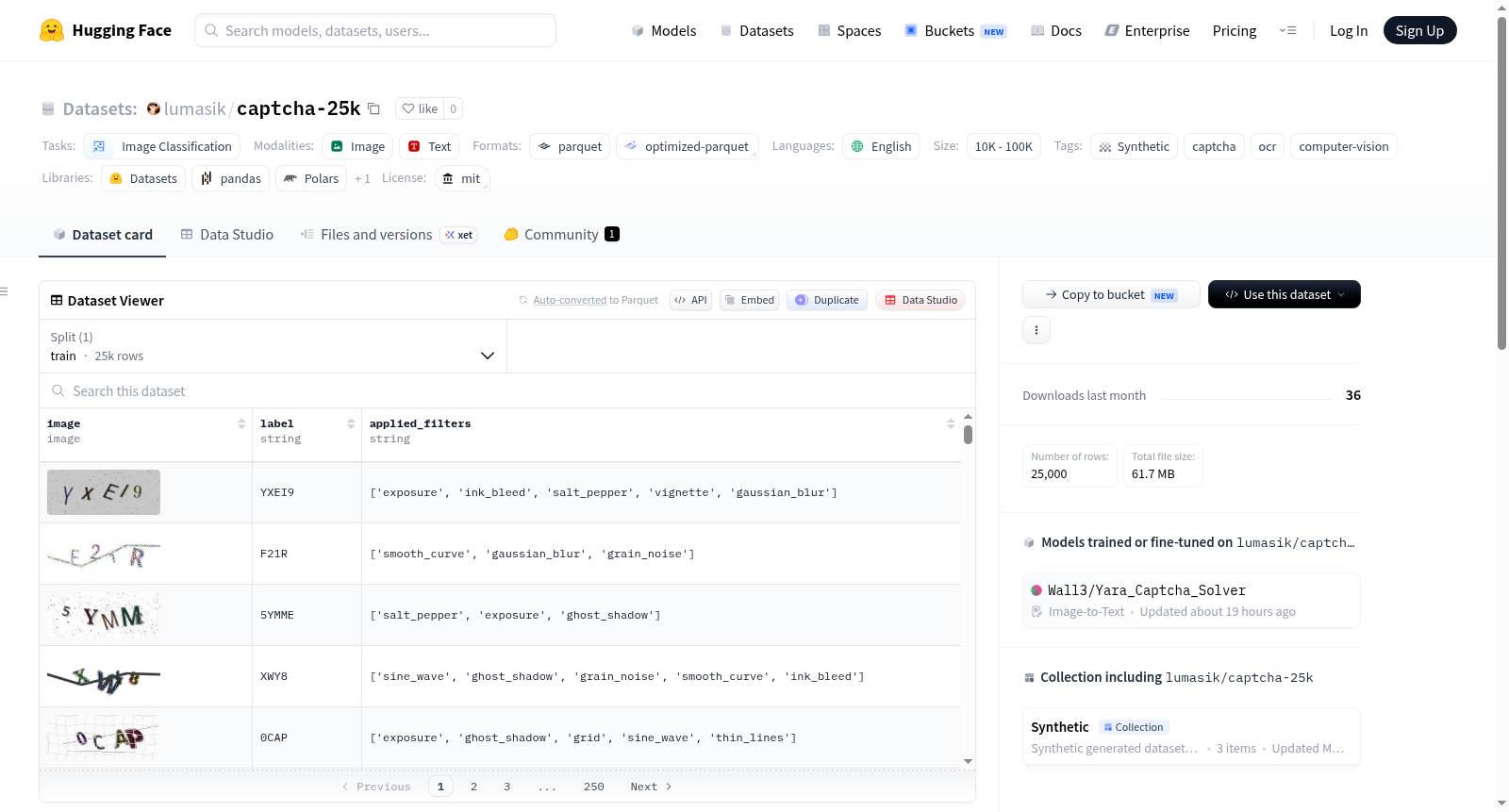Copy dataset name with the copy icon
This screenshot has width=1509, height=812.
373,108
